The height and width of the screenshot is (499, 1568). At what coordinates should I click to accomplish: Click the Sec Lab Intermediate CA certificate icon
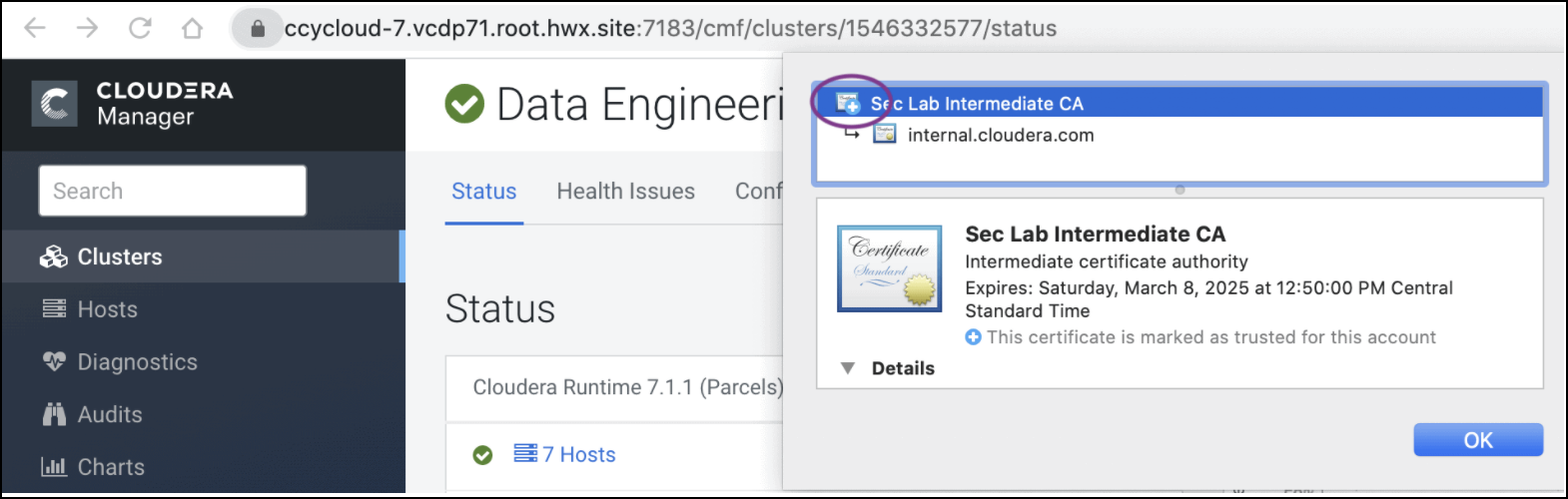[x=848, y=103]
